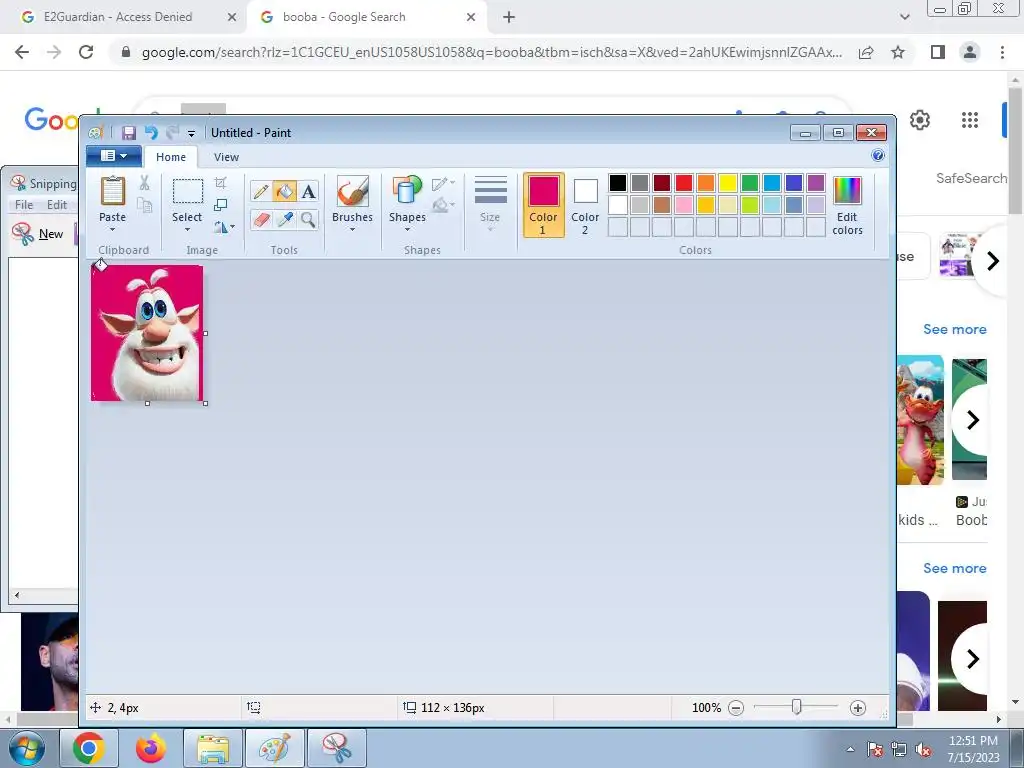This screenshot has width=1024, height=768.
Task: Click the Windows Start orb
Action: tap(27, 748)
